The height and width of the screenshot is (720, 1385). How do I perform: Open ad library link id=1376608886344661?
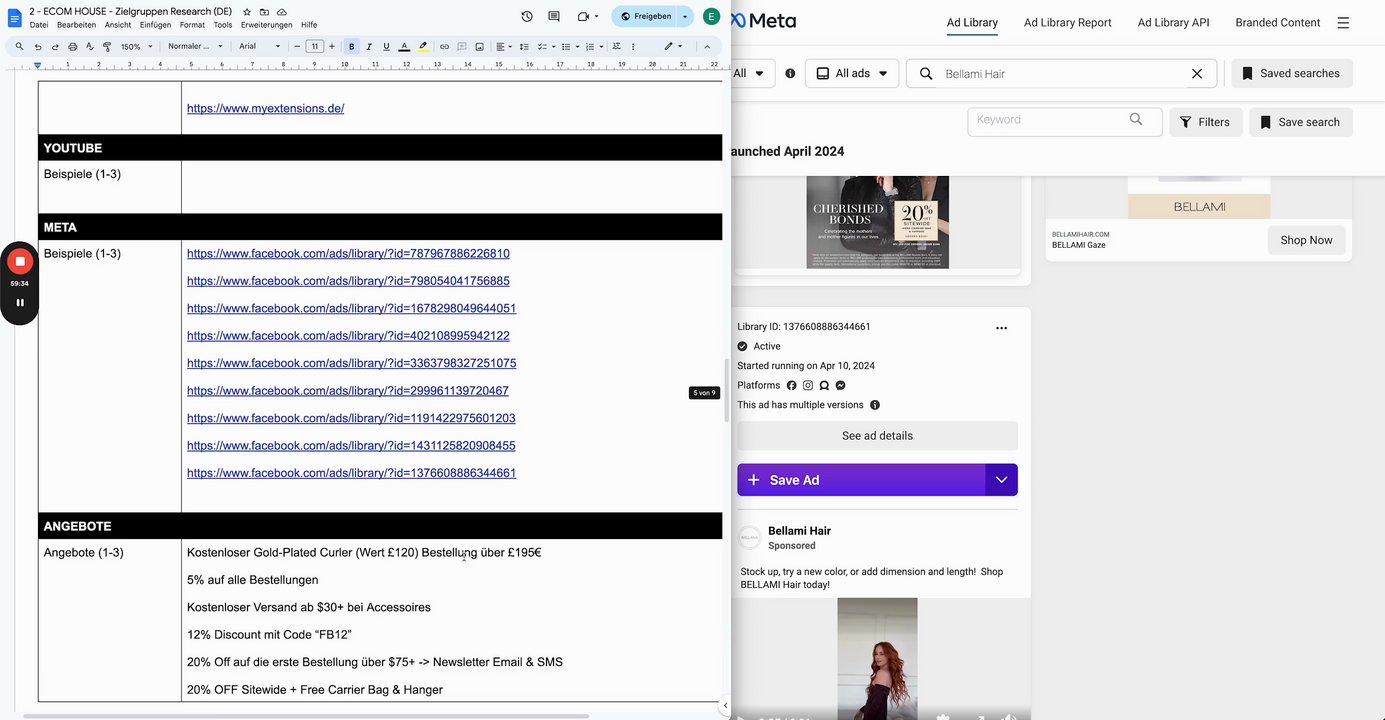(351, 473)
